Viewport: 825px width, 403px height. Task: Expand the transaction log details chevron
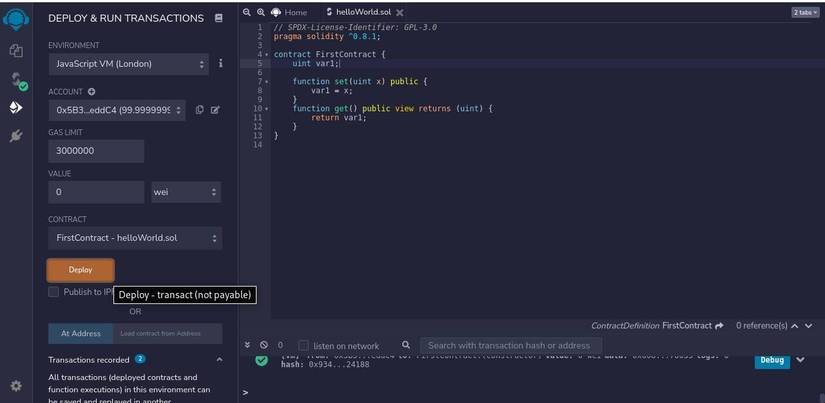click(800, 360)
